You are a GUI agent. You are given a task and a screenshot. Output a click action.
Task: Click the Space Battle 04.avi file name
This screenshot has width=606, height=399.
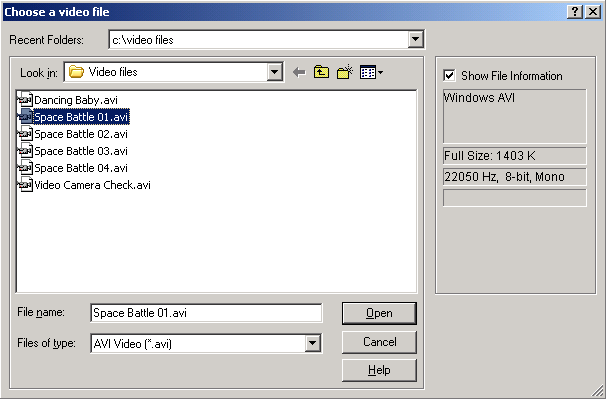(81, 168)
